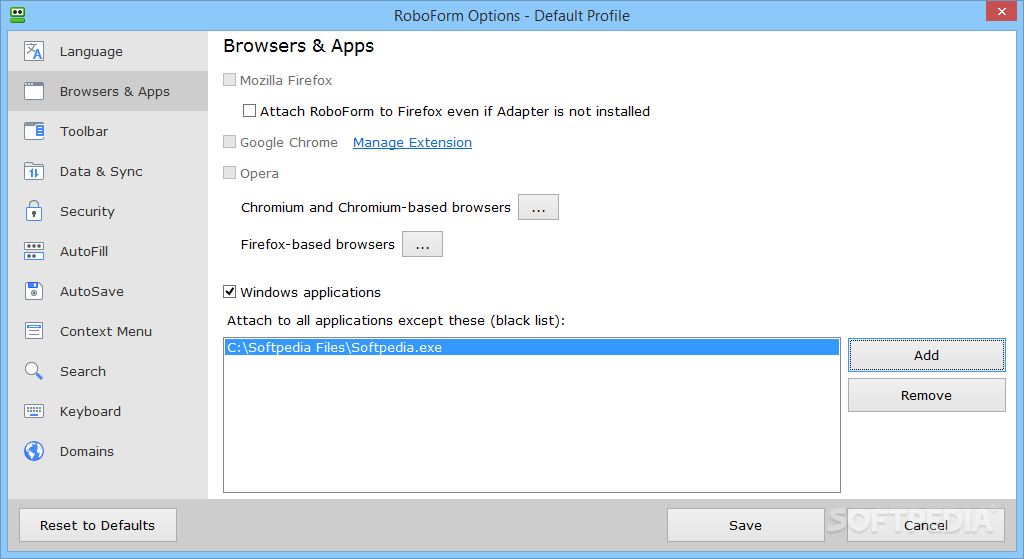The height and width of the screenshot is (559, 1024).
Task: Save the options
Action: [x=745, y=525]
